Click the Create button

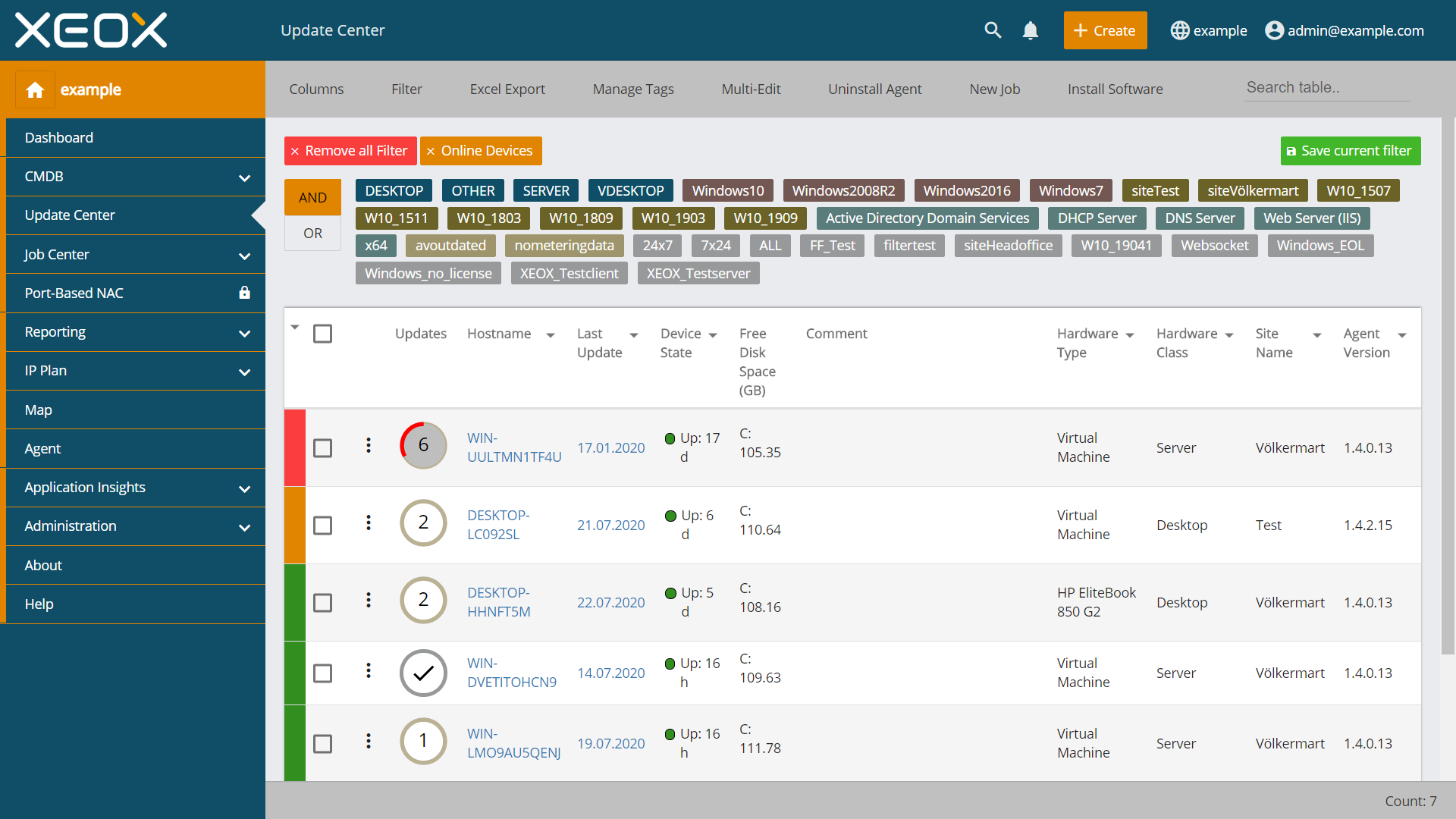pos(1105,30)
